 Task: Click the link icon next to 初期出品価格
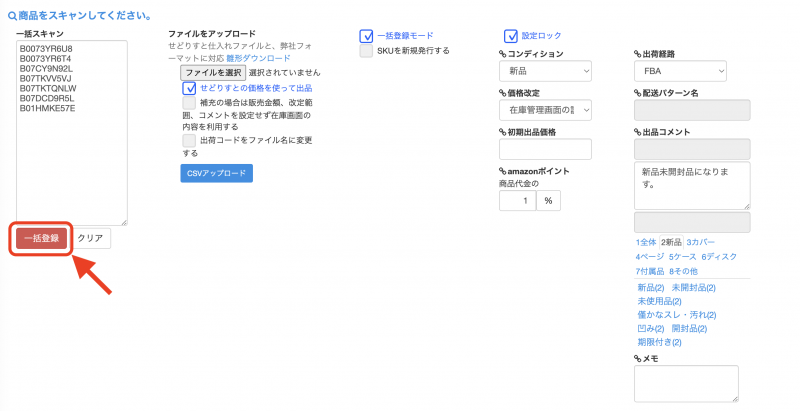click(x=503, y=132)
